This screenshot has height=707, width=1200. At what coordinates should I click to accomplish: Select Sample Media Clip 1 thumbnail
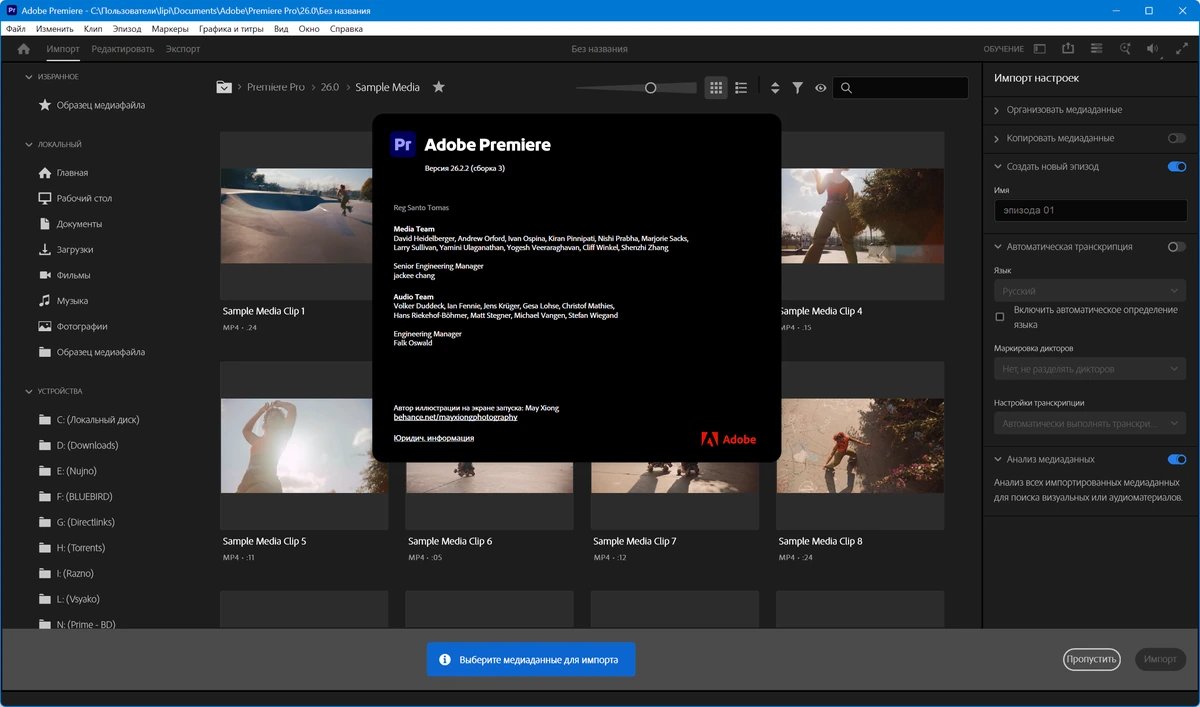[304, 216]
